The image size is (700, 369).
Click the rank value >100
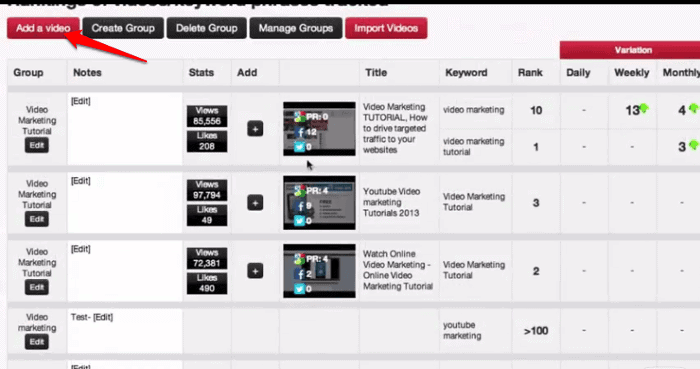(x=536, y=331)
